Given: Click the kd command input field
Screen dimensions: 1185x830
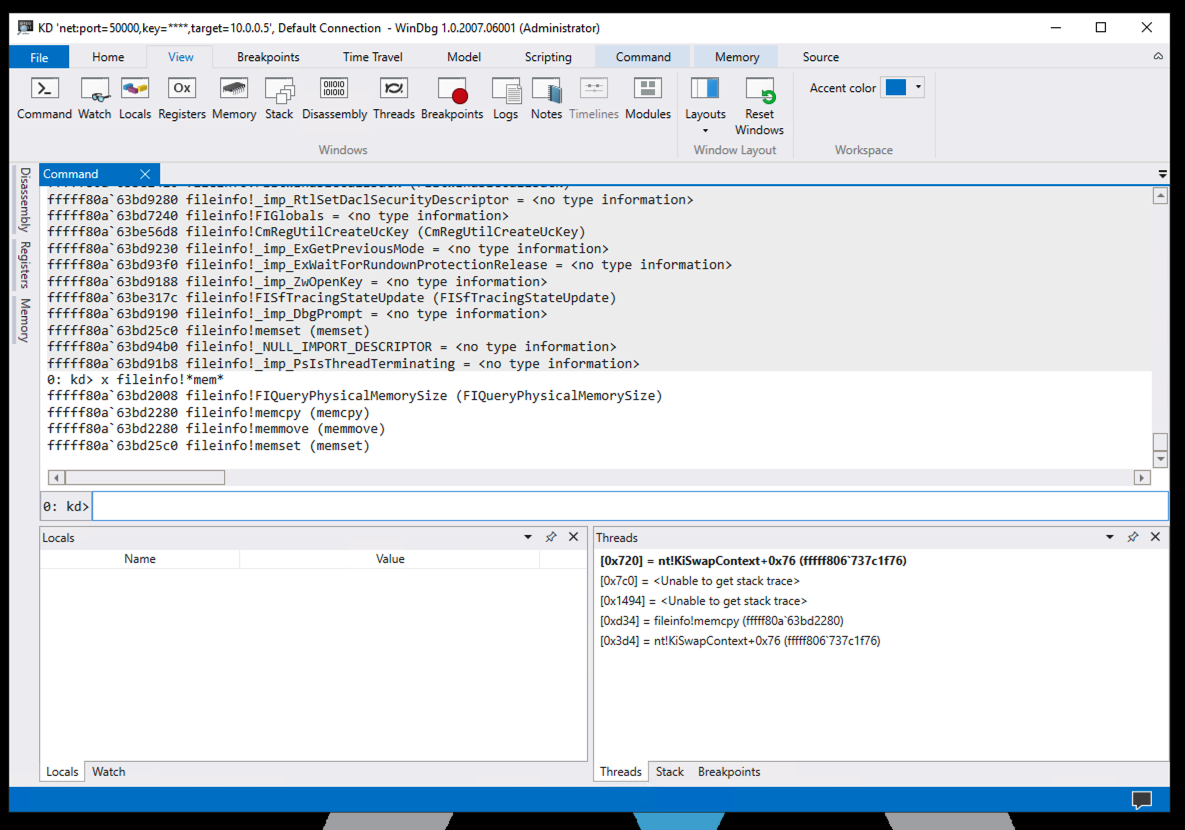Looking at the screenshot, I should (628, 507).
